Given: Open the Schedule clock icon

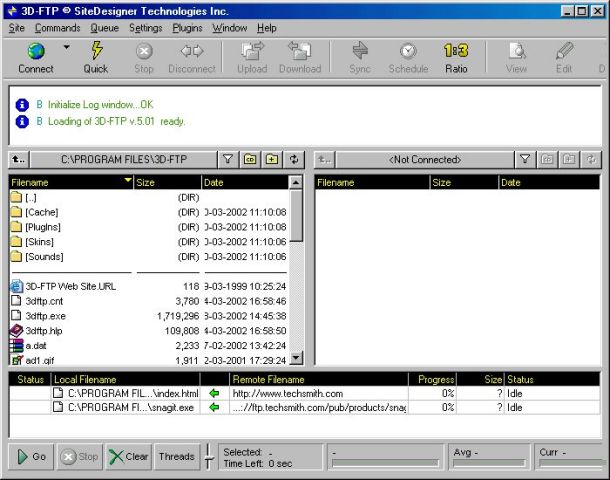Looking at the screenshot, I should [408, 51].
